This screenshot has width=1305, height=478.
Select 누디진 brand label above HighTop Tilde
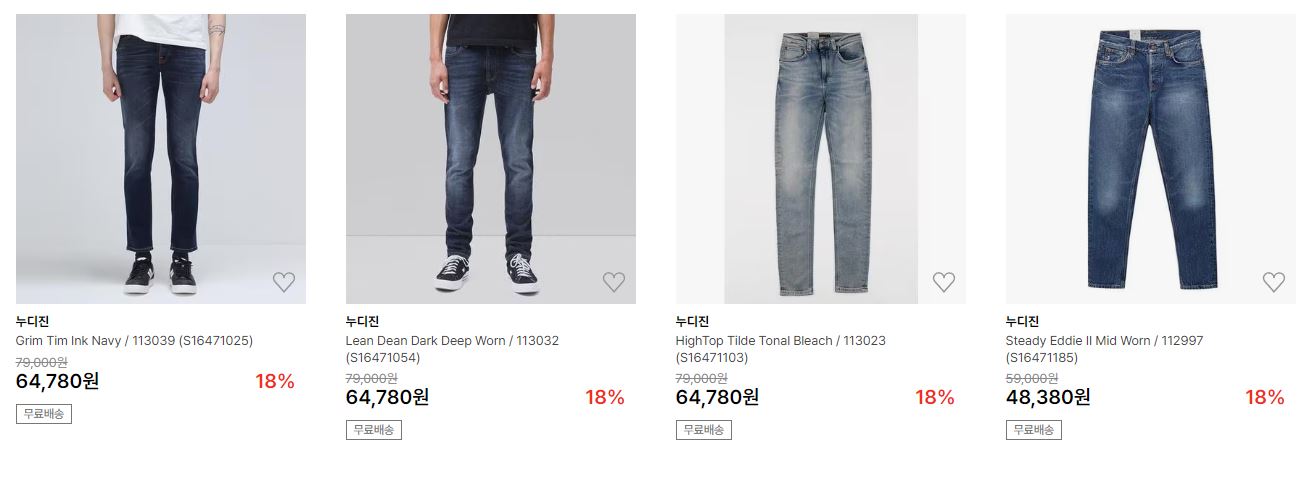pos(693,322)
